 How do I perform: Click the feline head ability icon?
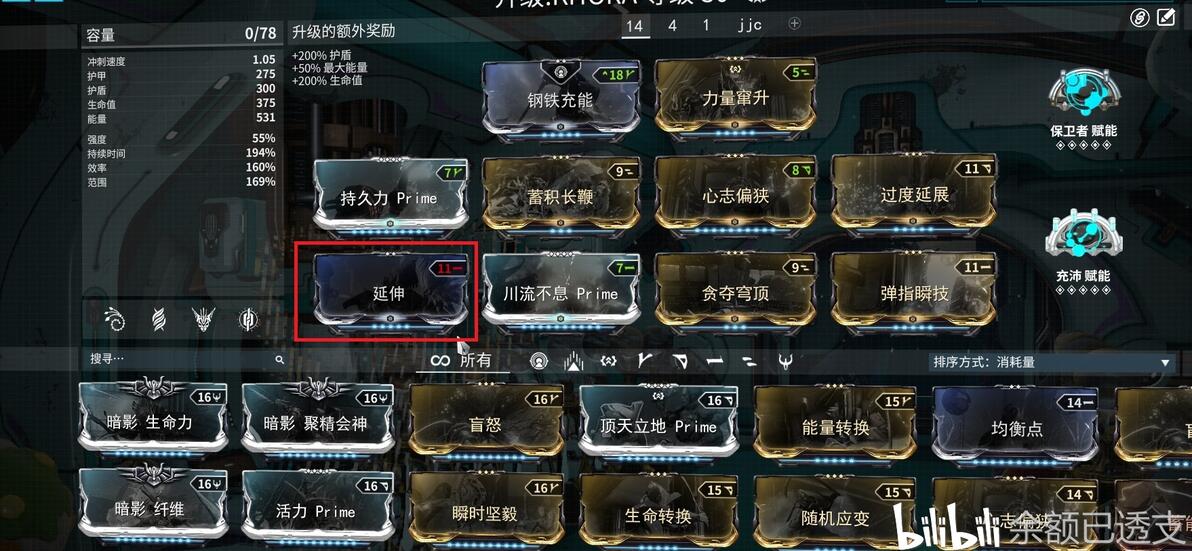pyautogui.click(x=203, y=319)
